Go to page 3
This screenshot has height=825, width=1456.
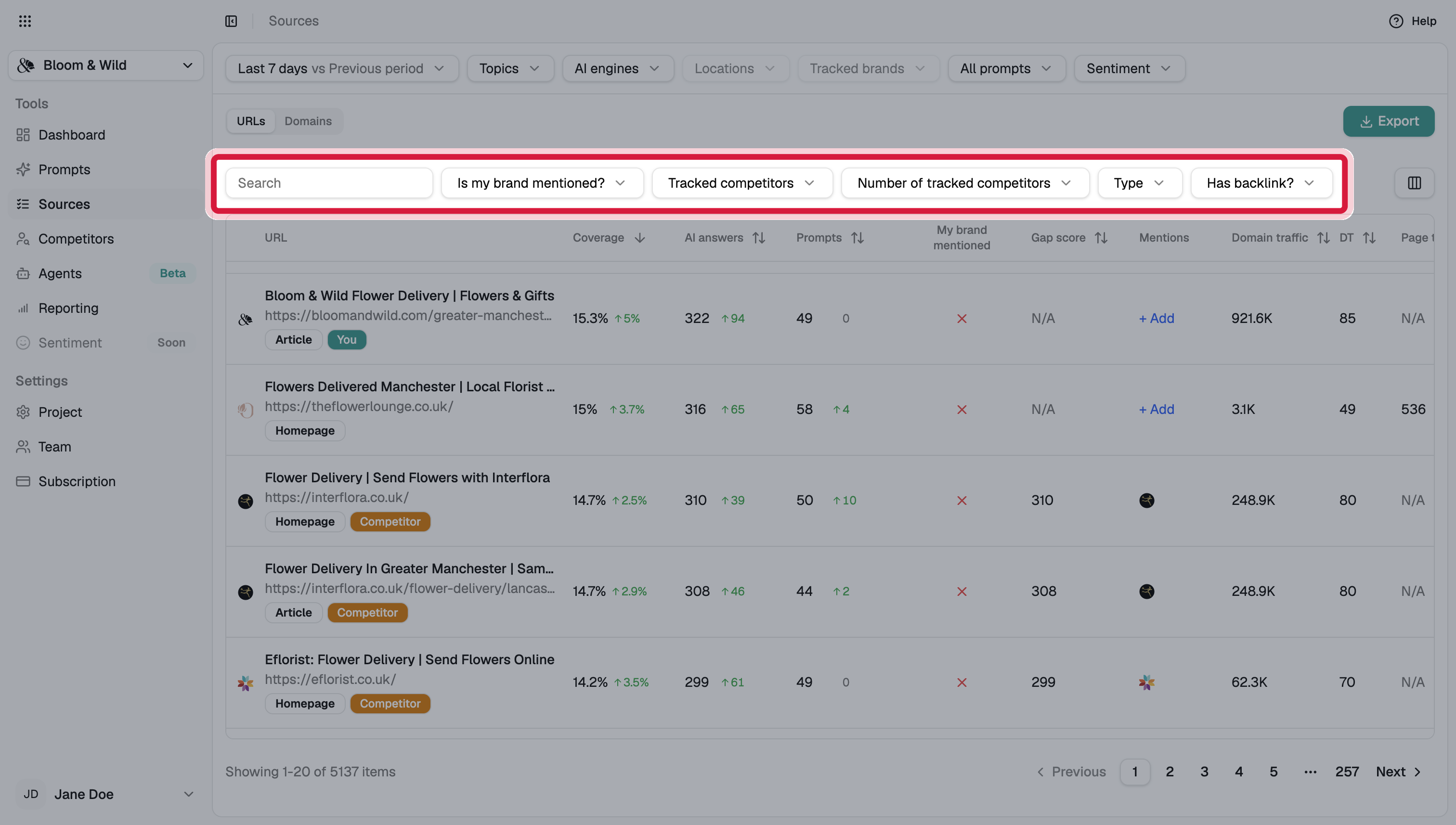[x=1204, y=772]
